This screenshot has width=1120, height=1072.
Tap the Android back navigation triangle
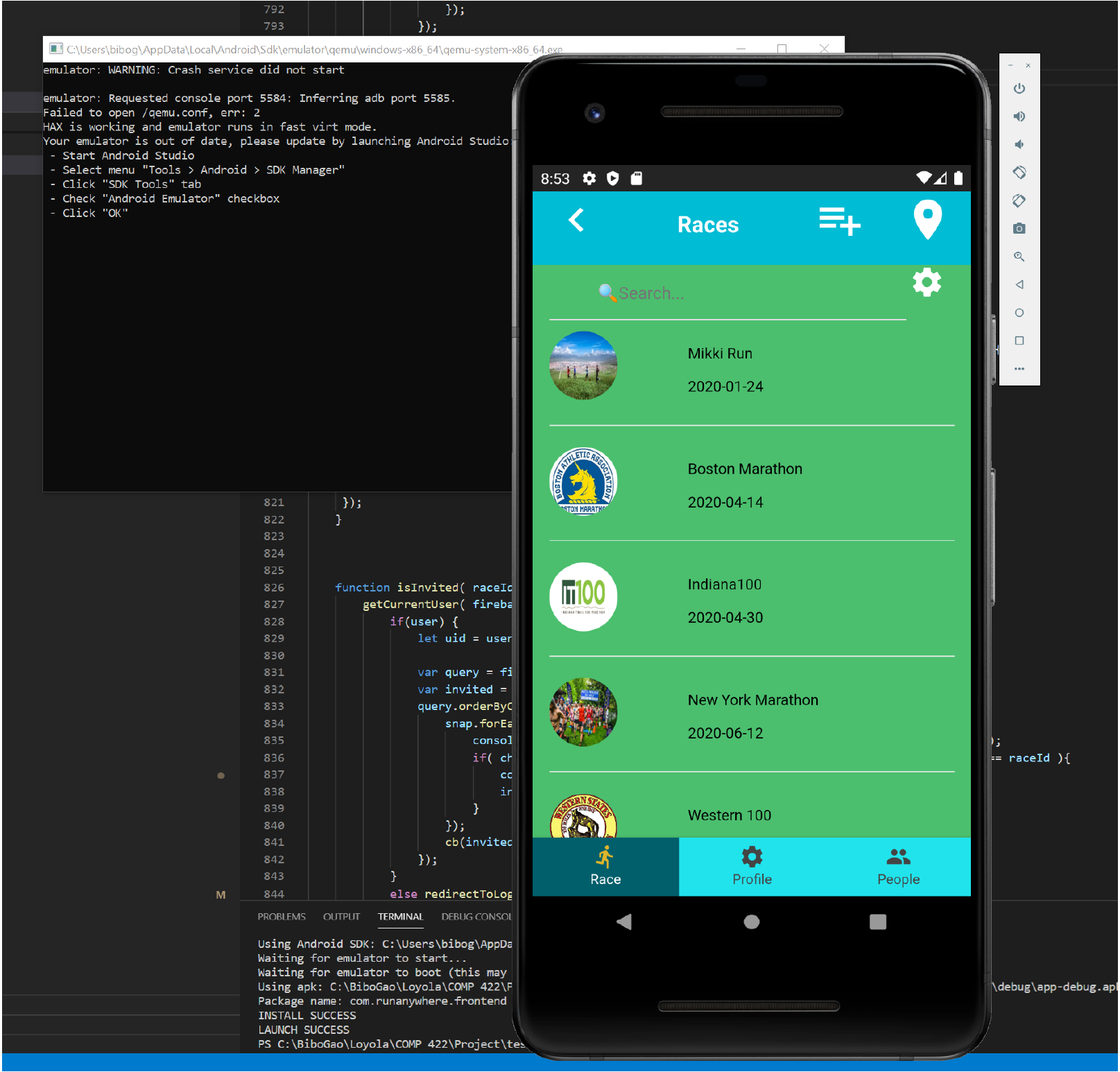click(x=624, y=922)
